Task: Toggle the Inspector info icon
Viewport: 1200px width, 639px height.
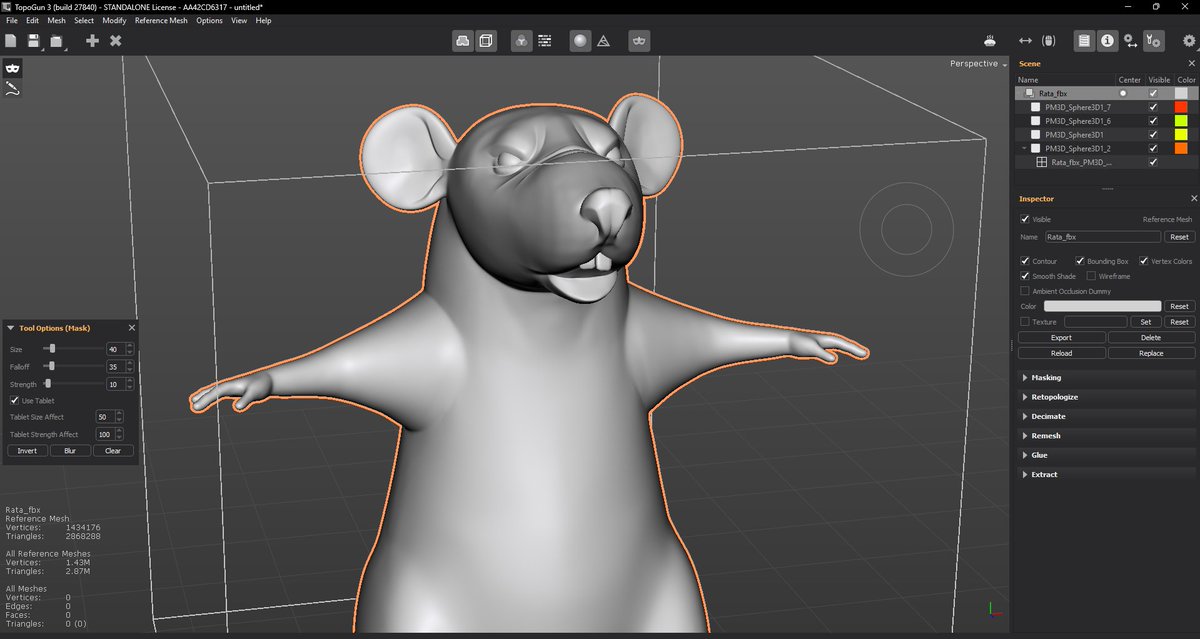Action: coord(1107,41)
